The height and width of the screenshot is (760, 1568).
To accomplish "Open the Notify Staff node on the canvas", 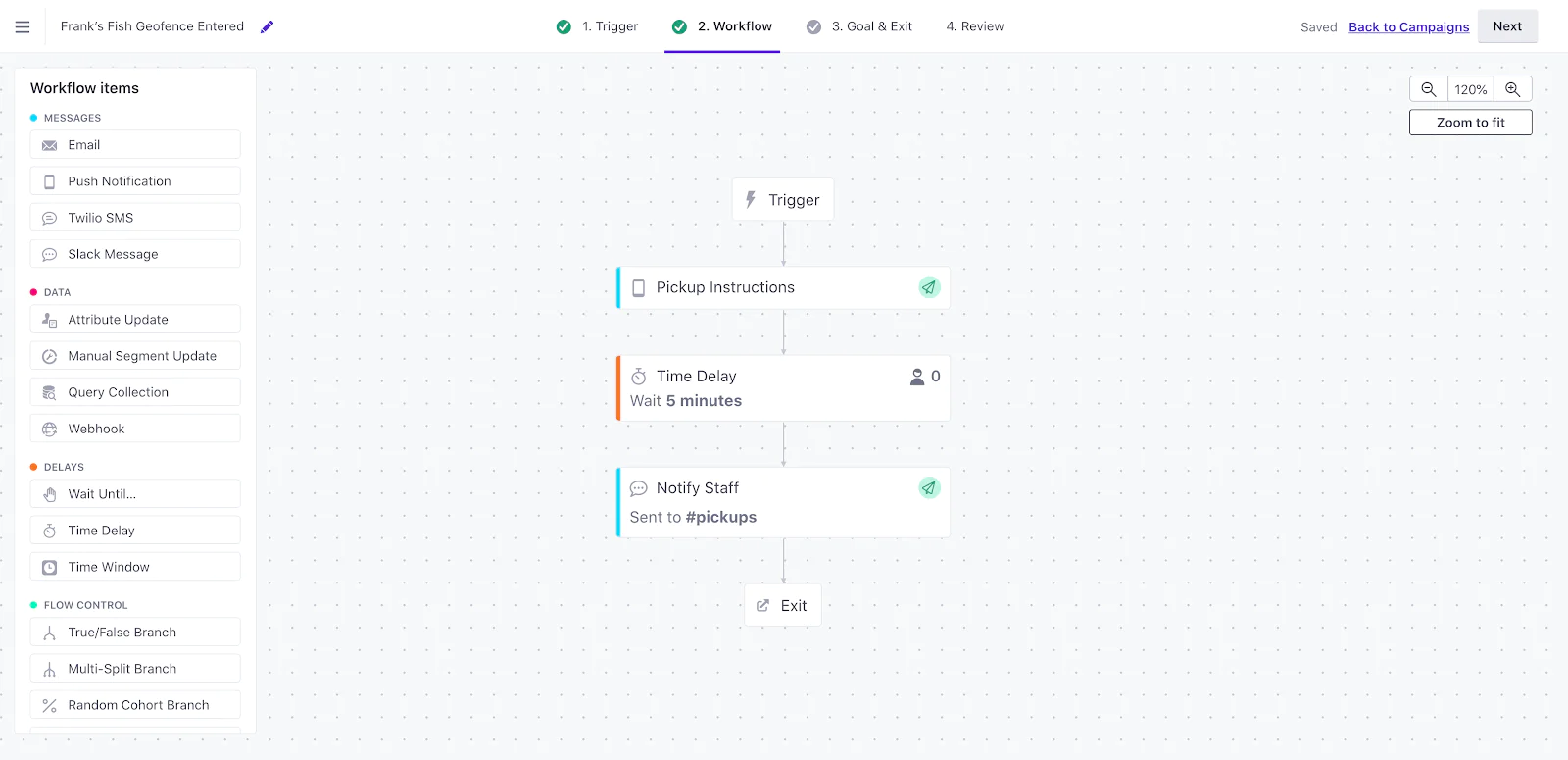I will click(x=782, y=501).
